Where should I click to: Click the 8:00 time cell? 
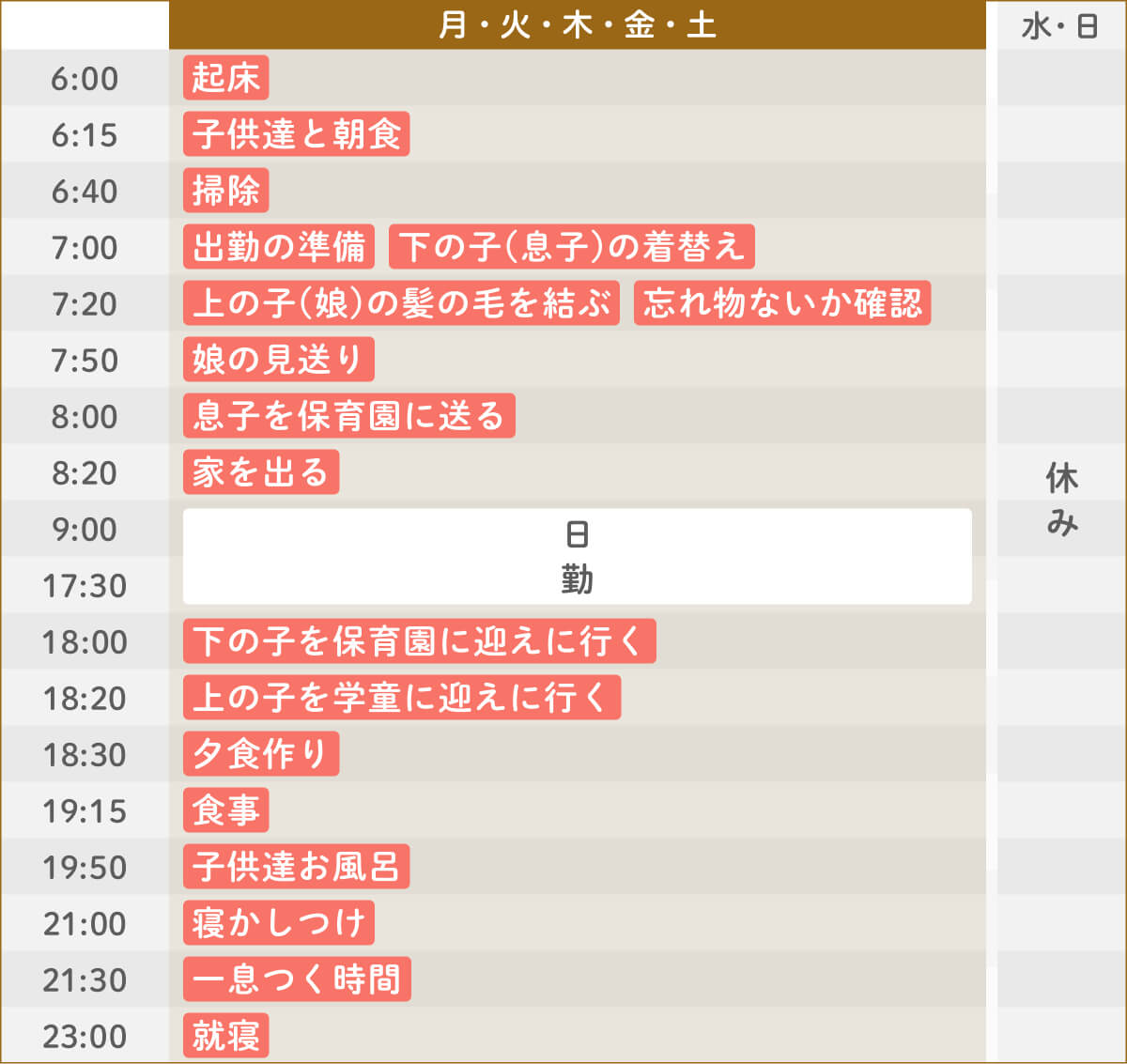(x=85, y=416)
